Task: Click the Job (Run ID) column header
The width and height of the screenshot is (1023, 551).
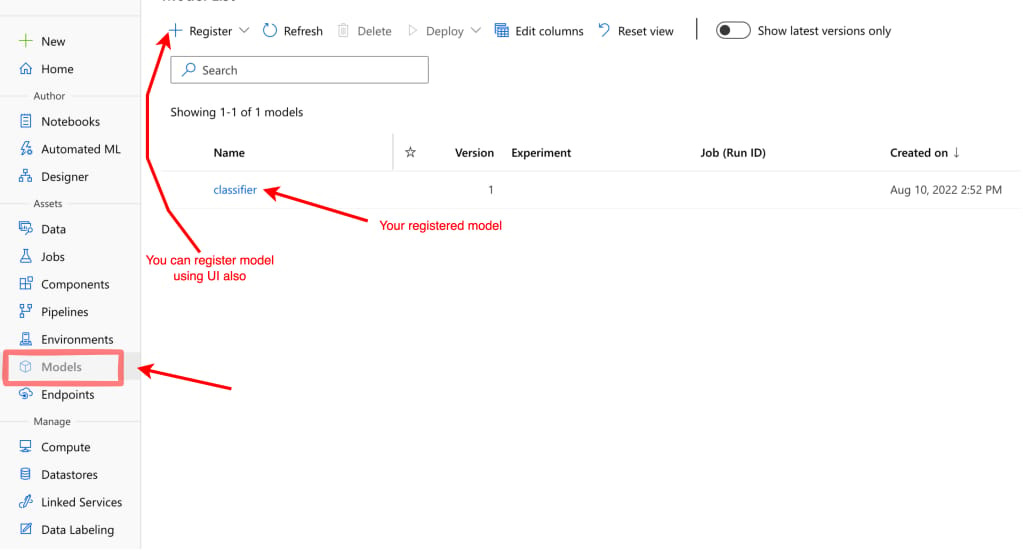Action: (733, 153)
